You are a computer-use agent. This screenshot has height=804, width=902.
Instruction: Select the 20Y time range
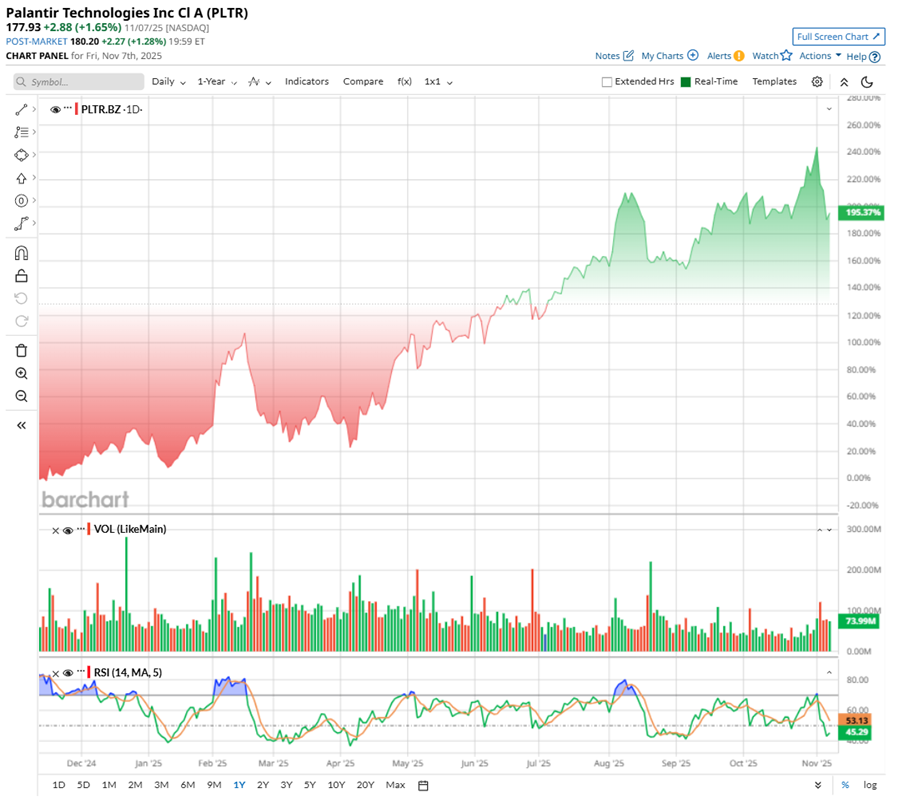pyautogui.click(x=365, y=785)
